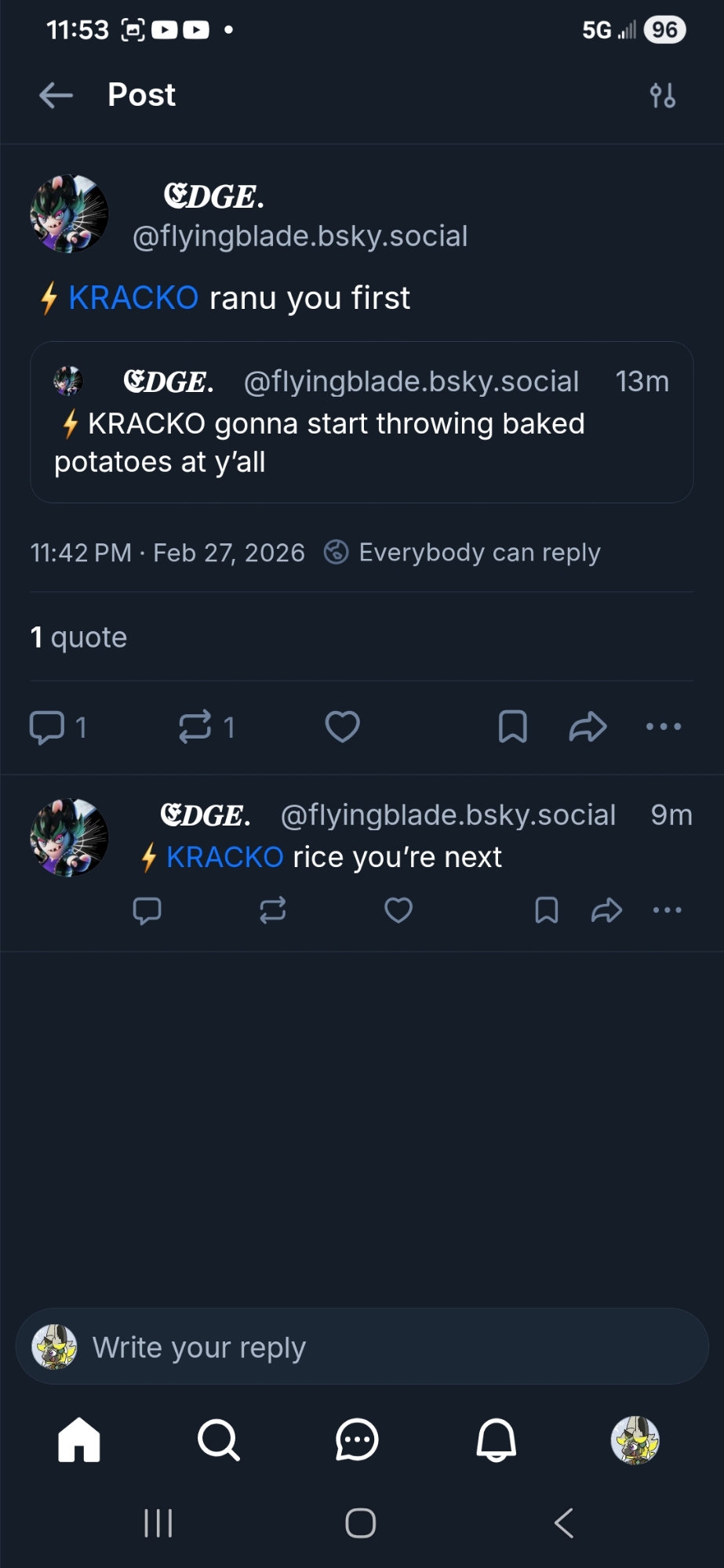Open thread preferences settings icon

pyautogui.click(x=663, y=96)
